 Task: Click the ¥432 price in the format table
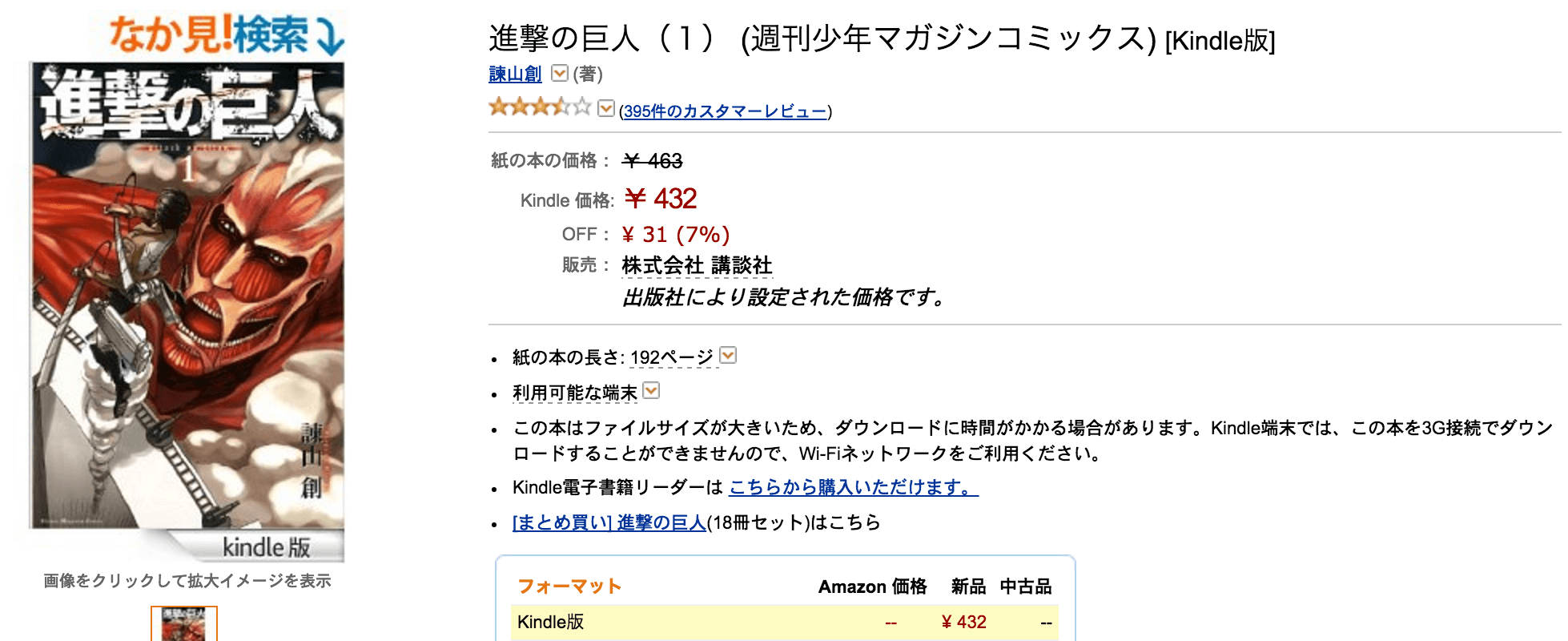[964, 621]
